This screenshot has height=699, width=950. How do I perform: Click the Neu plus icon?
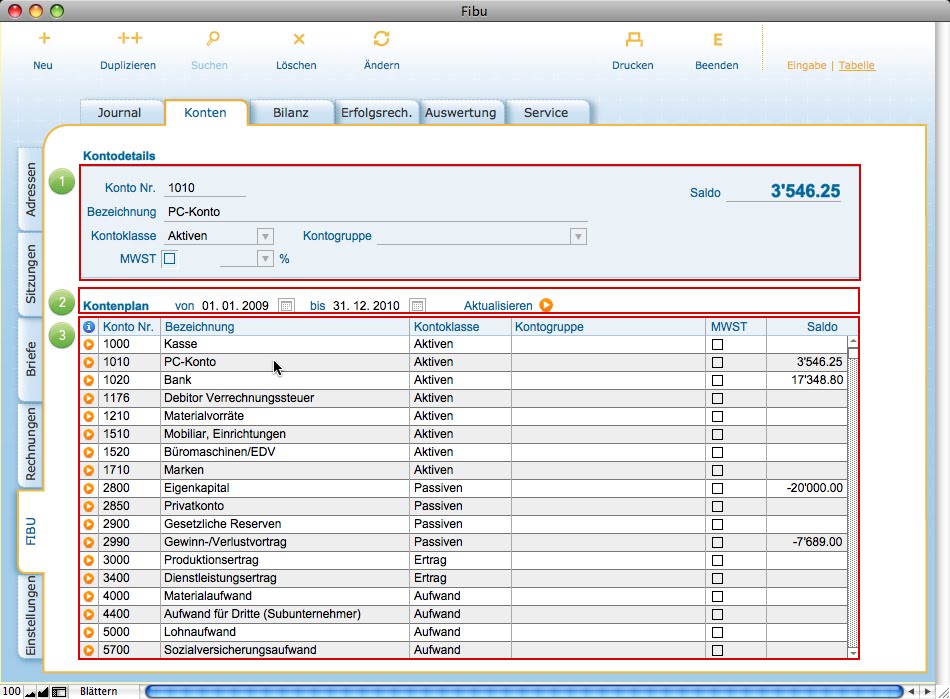pos(44,39)
